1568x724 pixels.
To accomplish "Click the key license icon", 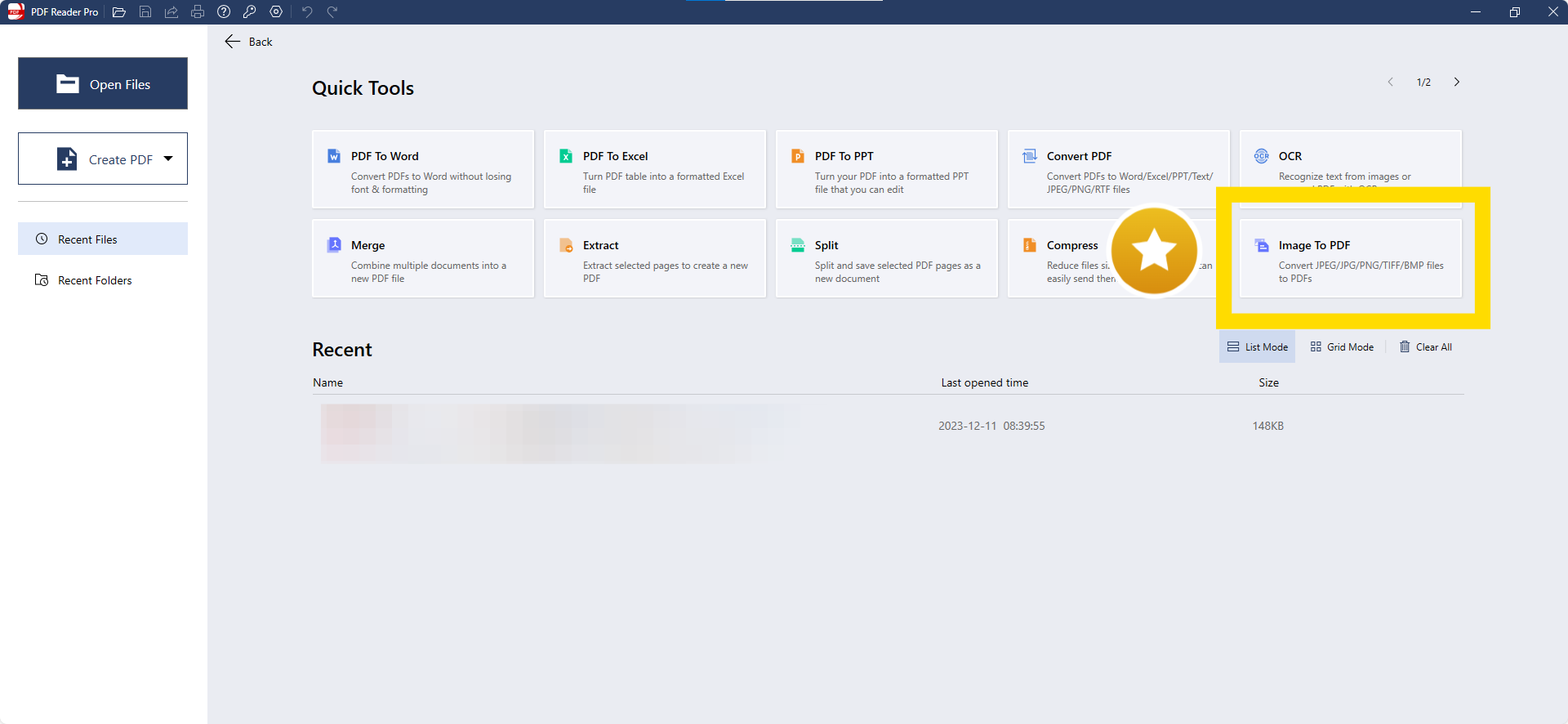I will 250,12.
